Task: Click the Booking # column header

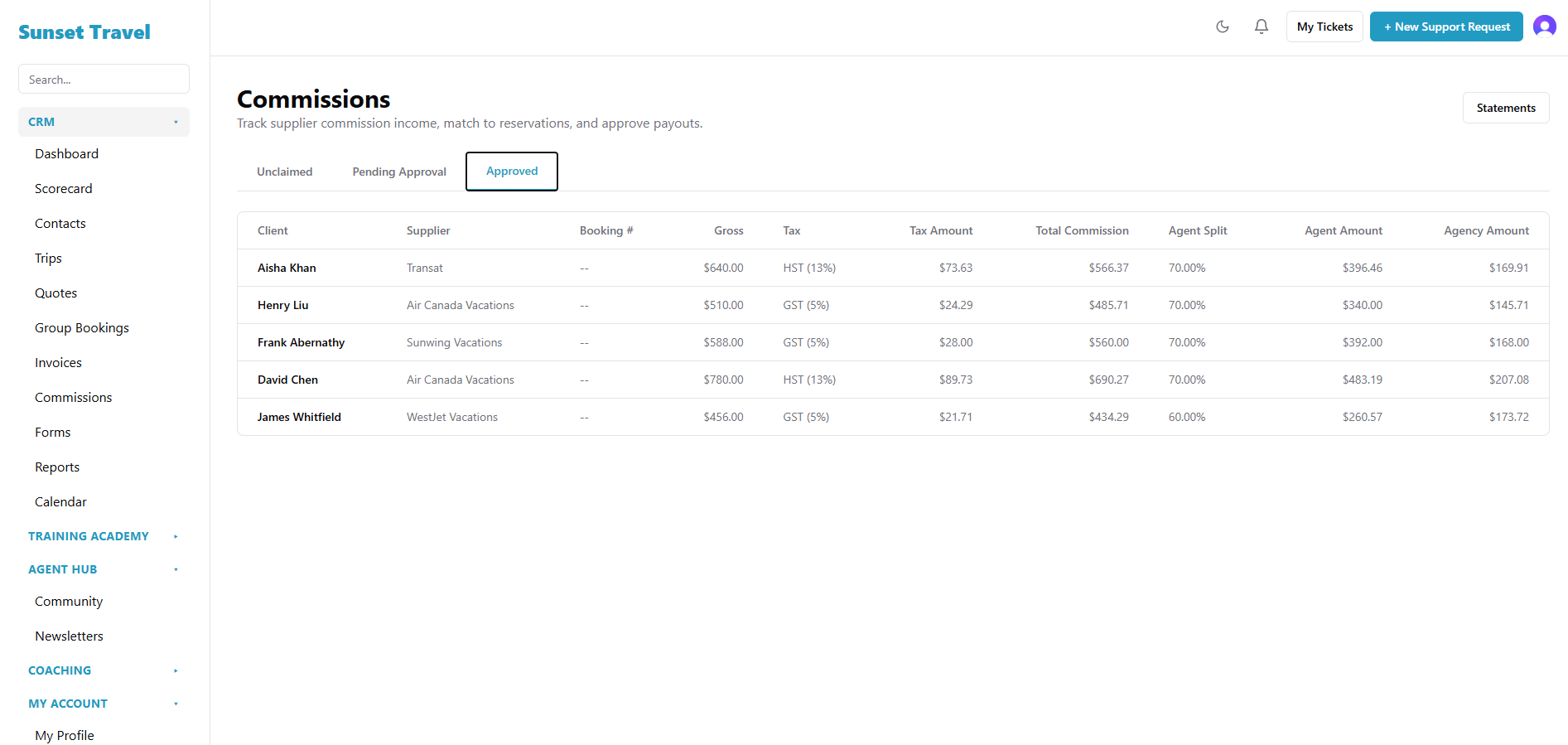Action: [606, 230]
